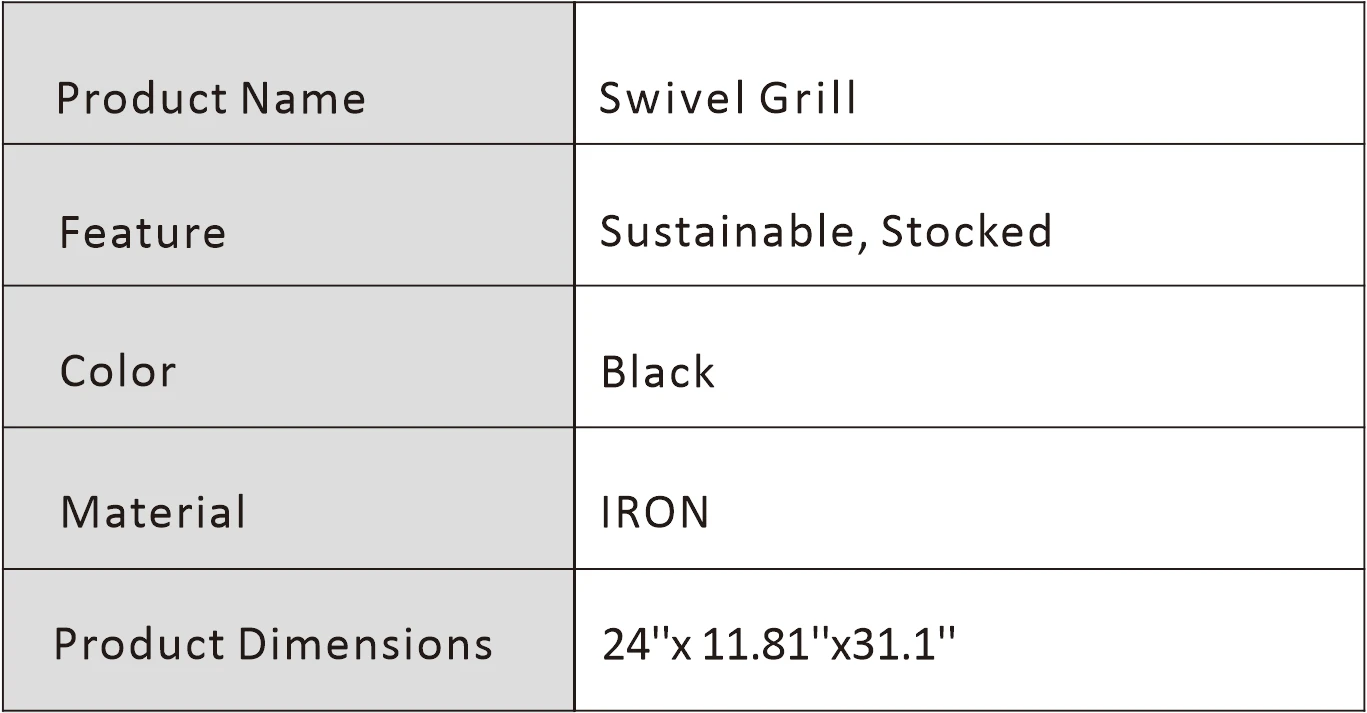Click the word Dimensions

pyautogui.click(x=365, y=644)
